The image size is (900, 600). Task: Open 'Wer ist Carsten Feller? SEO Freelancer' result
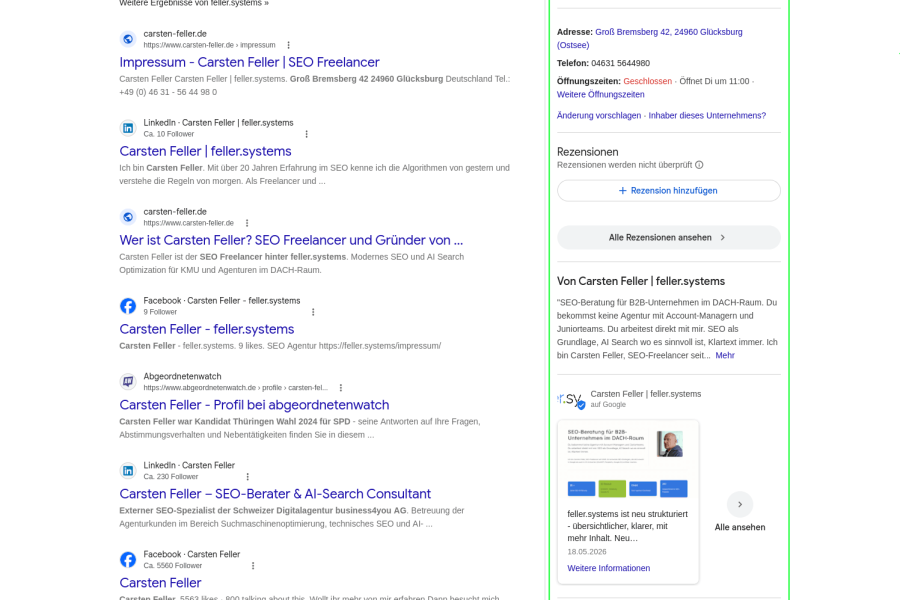(x=291, y=240)
